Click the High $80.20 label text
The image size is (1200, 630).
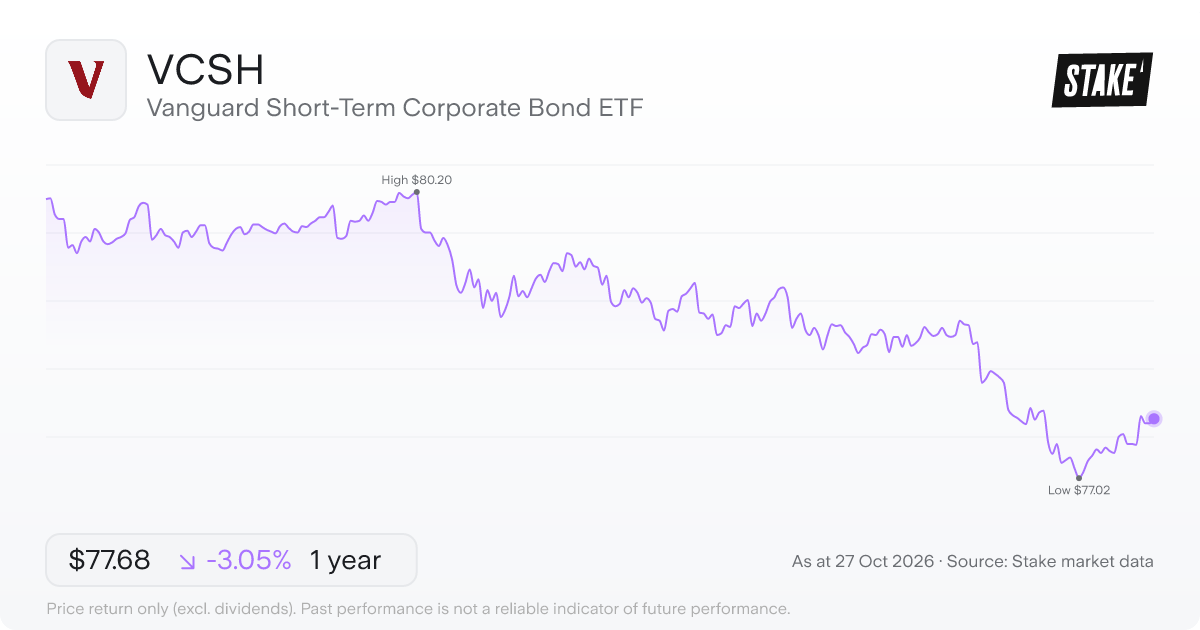point(417,180)
